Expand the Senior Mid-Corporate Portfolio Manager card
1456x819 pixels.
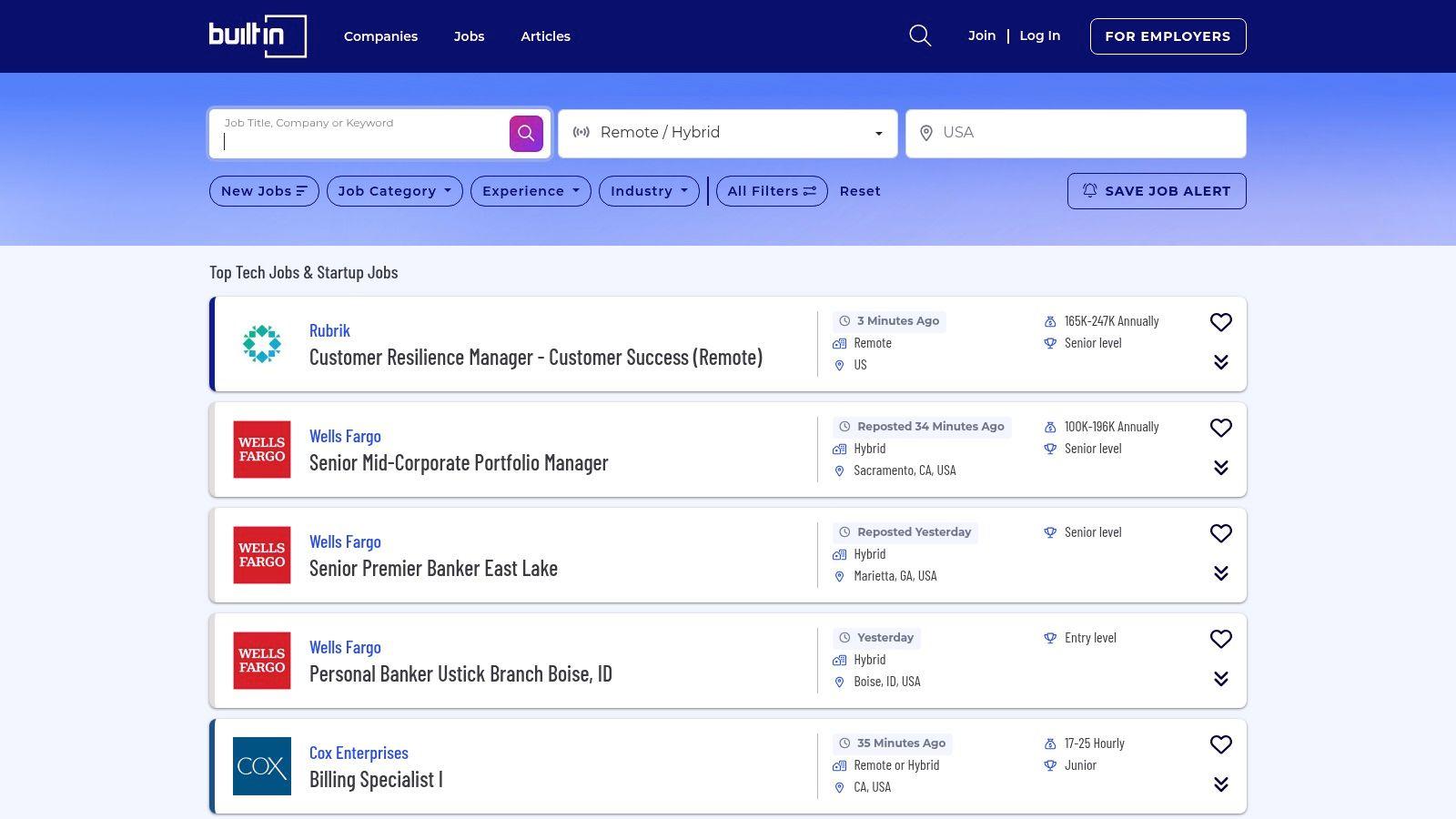(x=1221, y=468)
